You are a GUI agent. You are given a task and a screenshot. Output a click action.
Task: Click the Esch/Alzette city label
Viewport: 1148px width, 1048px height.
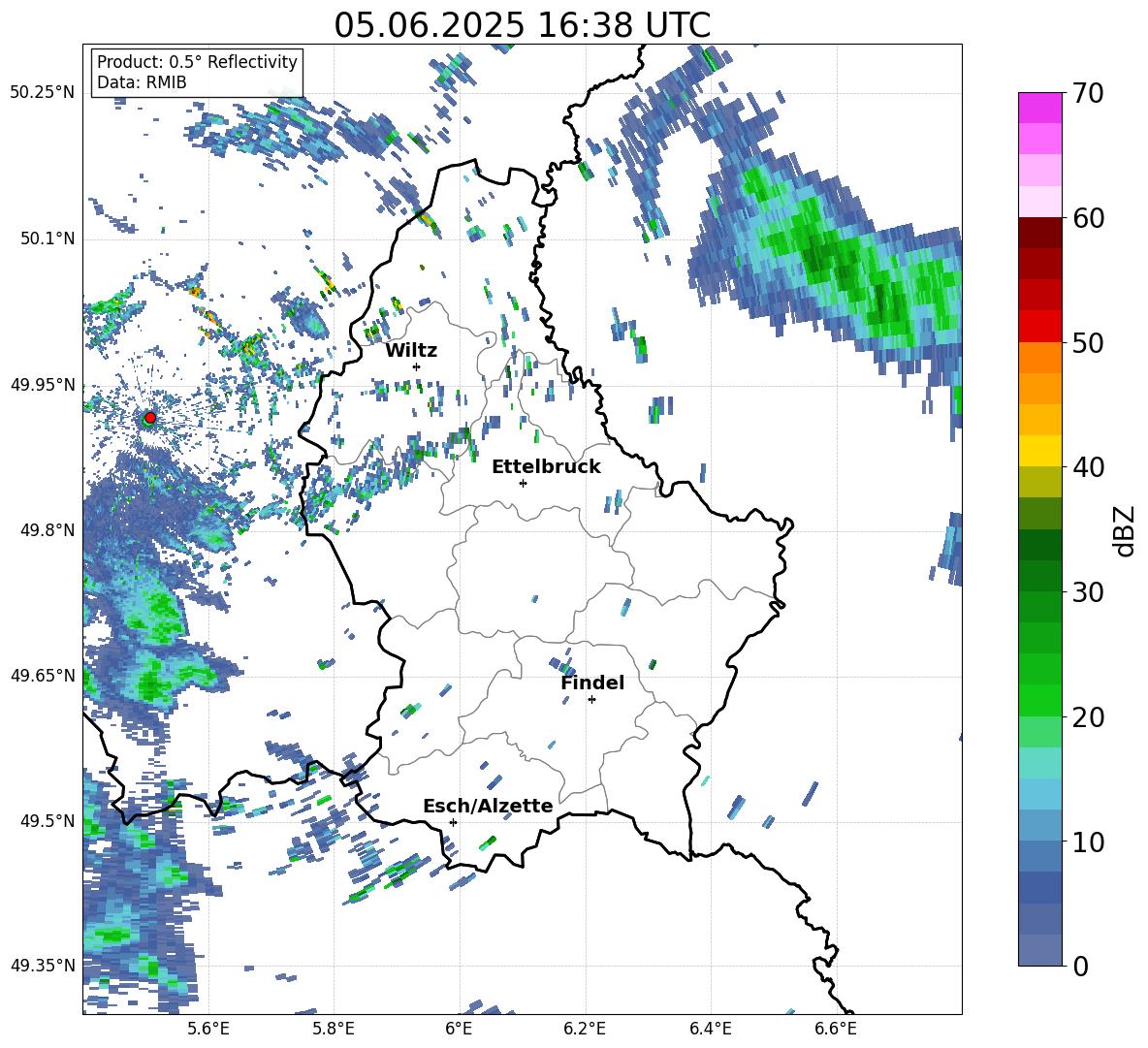click(x=488, y=806)
